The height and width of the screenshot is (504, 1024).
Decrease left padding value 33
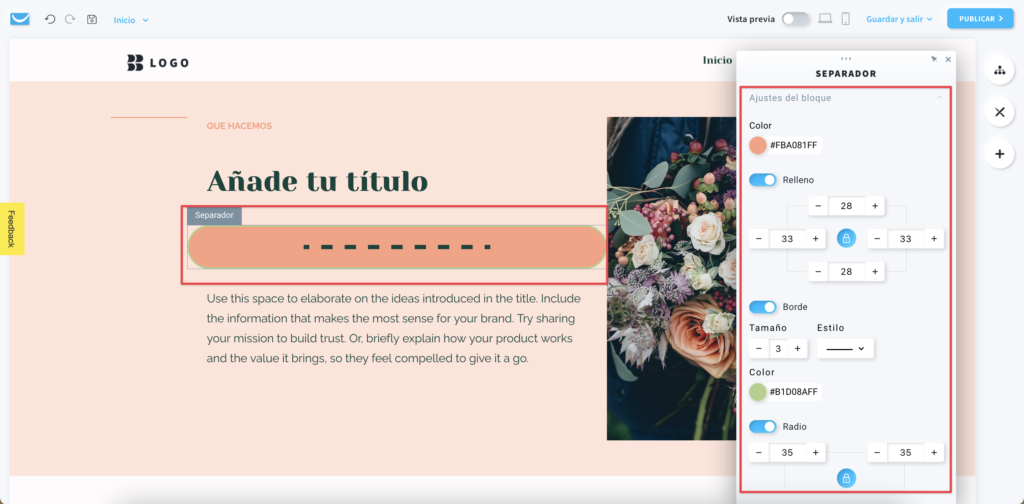pyautogui.click(x=759, y=239)
